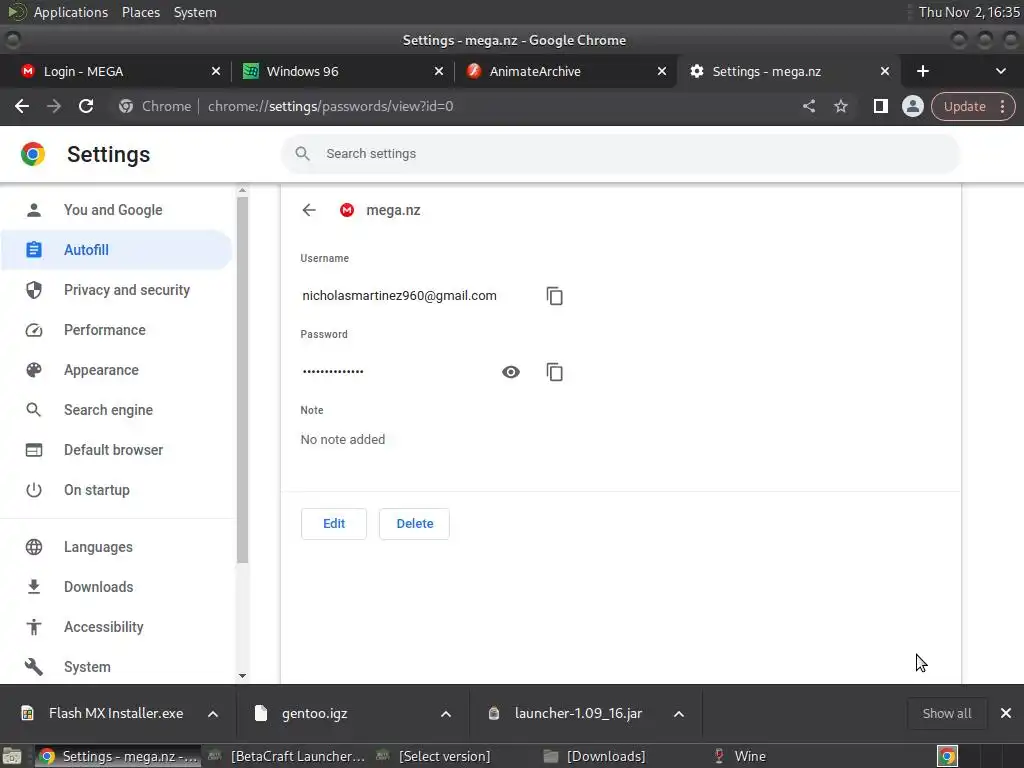Viewport: 1024px width, 768px height.
Task: Open Appearance settings
Action: click(116, 370)
